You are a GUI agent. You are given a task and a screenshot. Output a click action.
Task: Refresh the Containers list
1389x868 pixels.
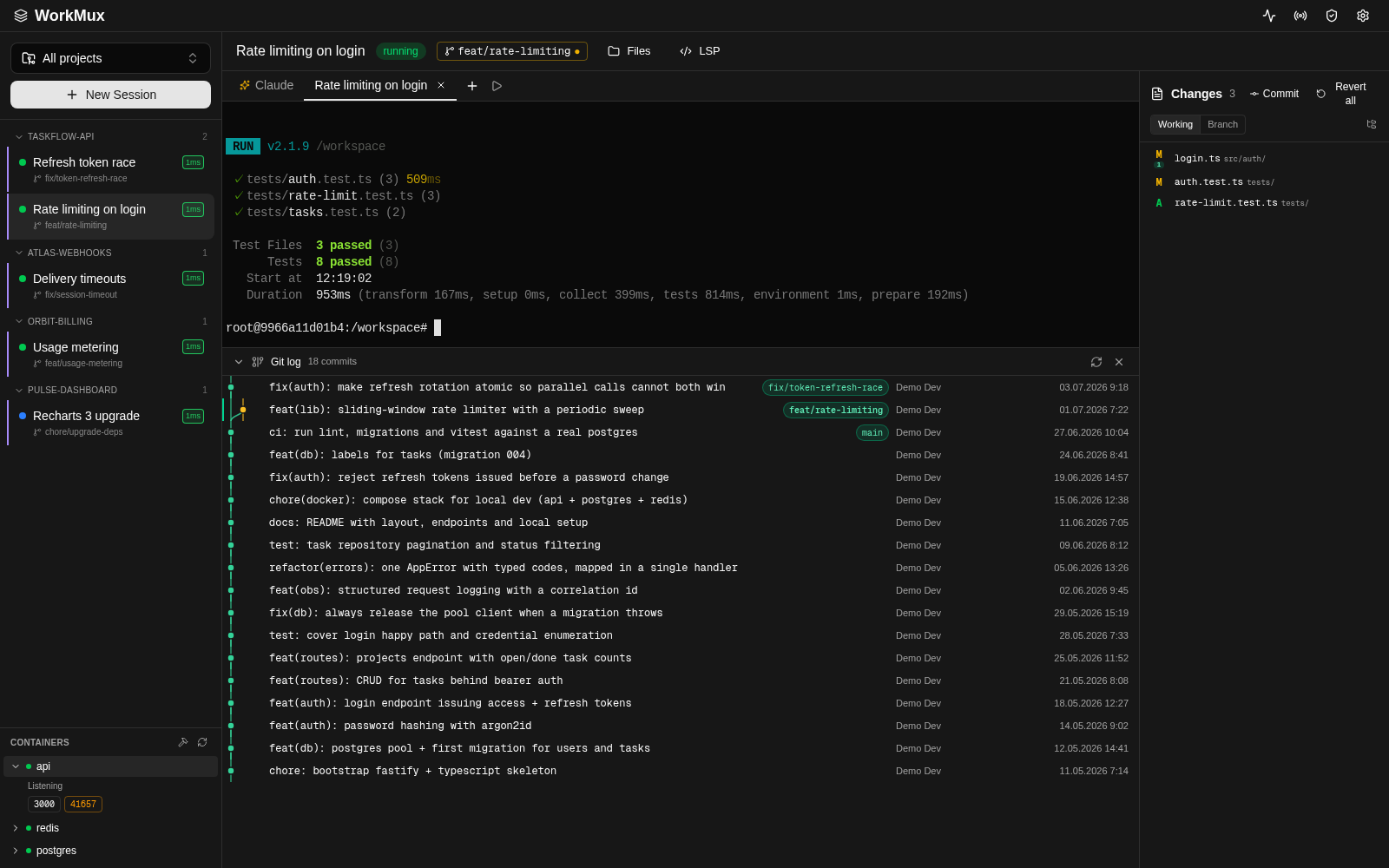point(202,742)
